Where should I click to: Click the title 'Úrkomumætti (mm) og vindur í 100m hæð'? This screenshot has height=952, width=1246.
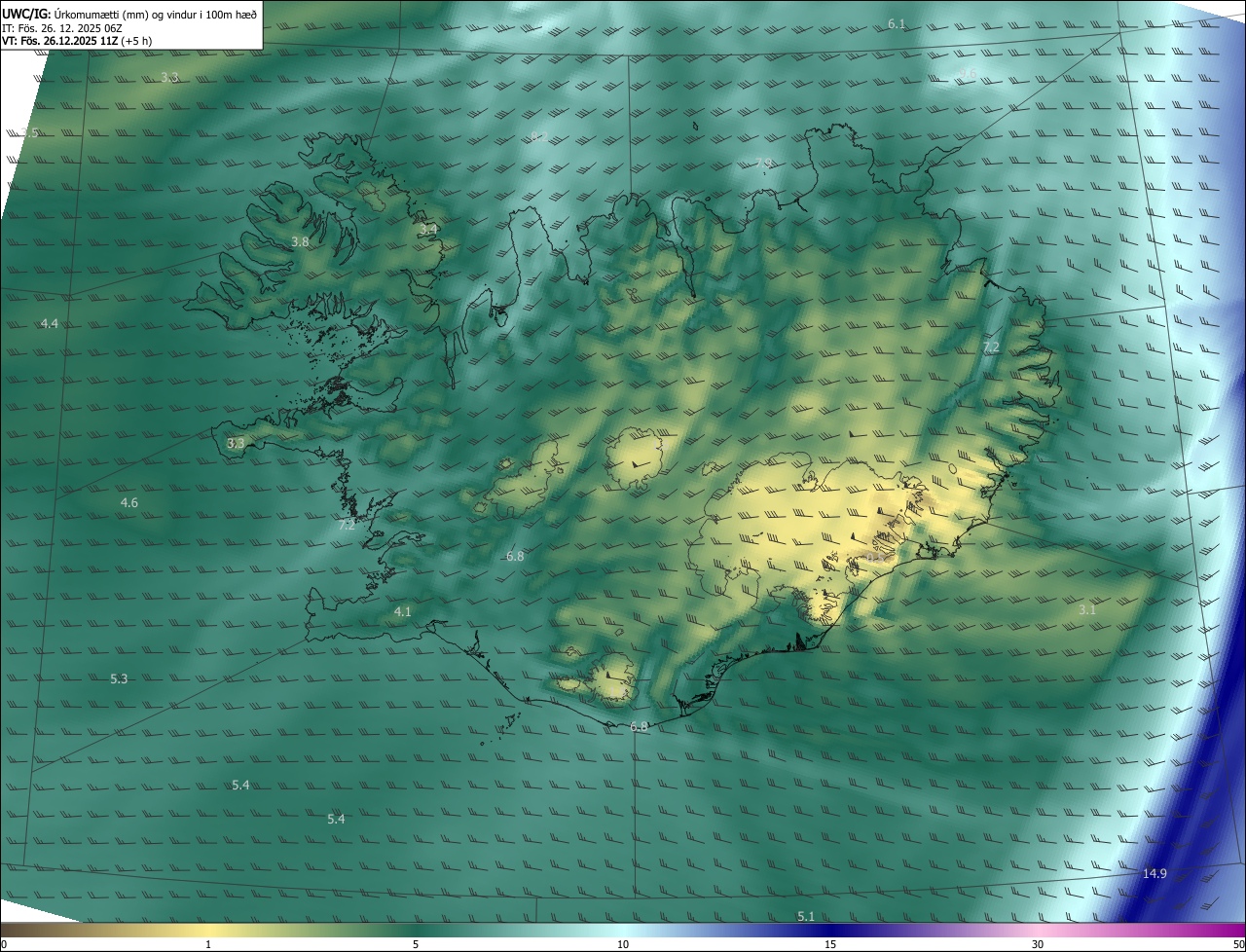[x=156, y=14]
